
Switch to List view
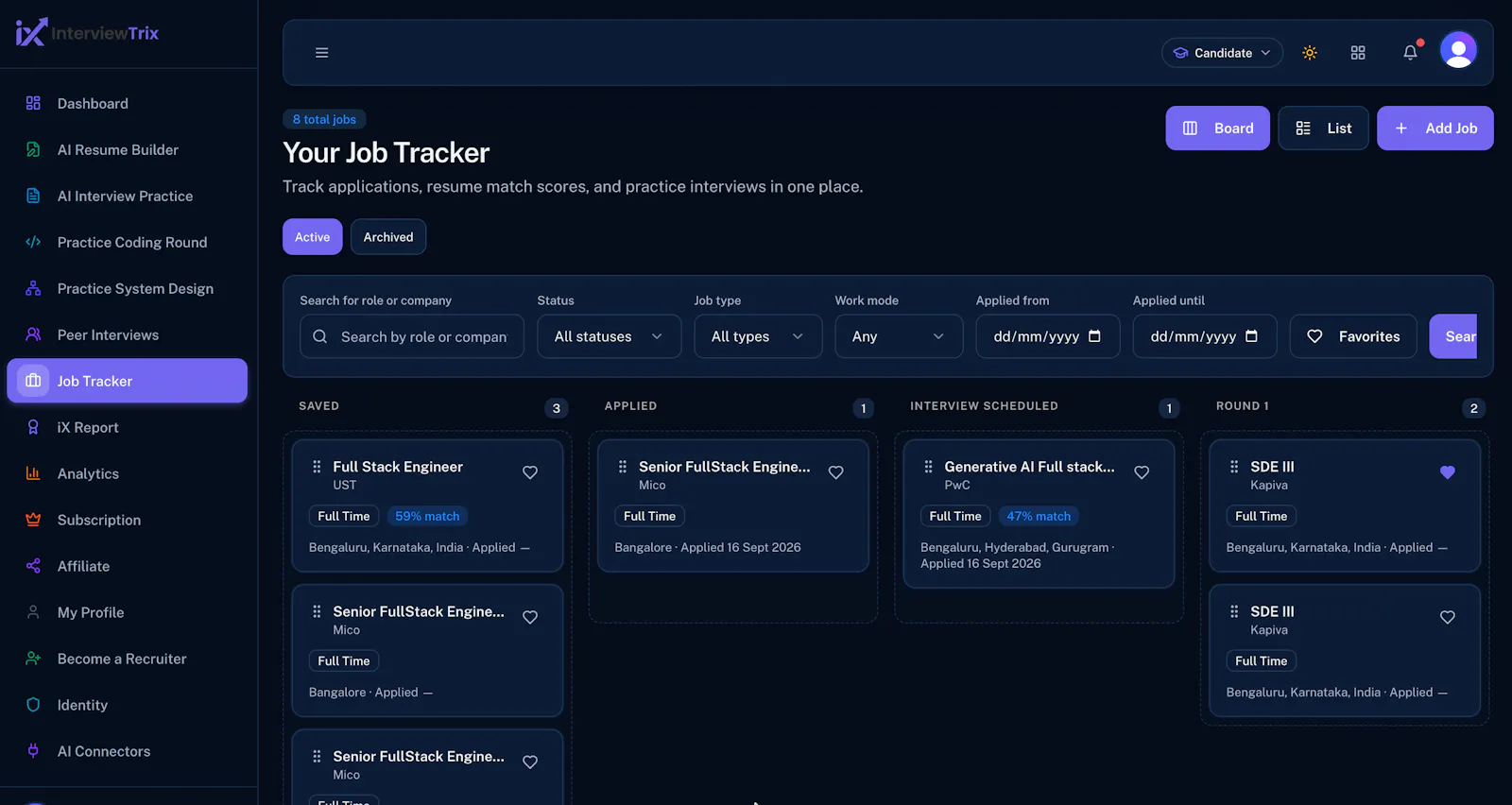click(x=1323, y=128)
